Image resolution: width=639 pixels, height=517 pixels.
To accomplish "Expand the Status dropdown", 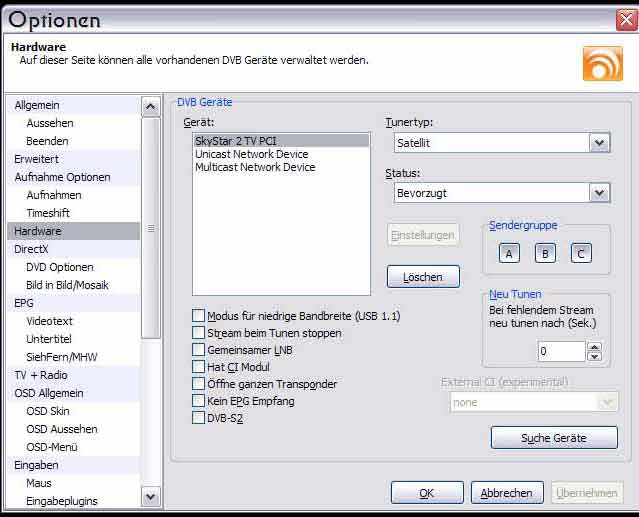I will [x=599, y=193].
